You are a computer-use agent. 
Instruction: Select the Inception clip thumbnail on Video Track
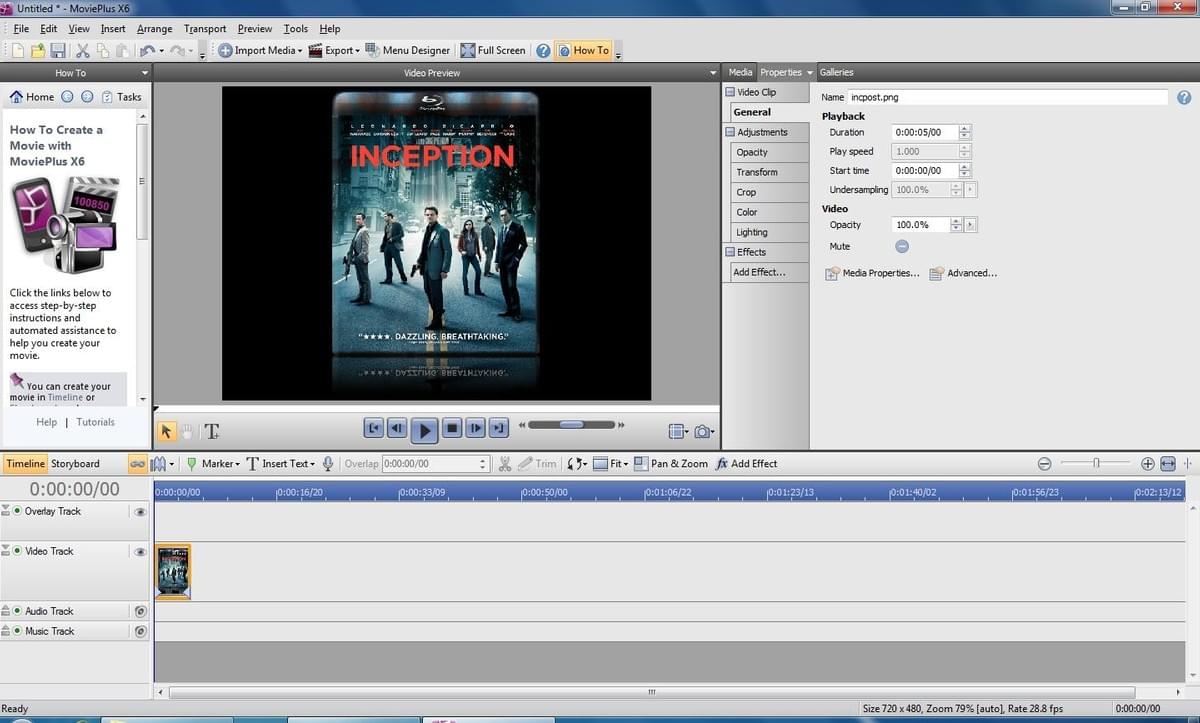point(173,571)
